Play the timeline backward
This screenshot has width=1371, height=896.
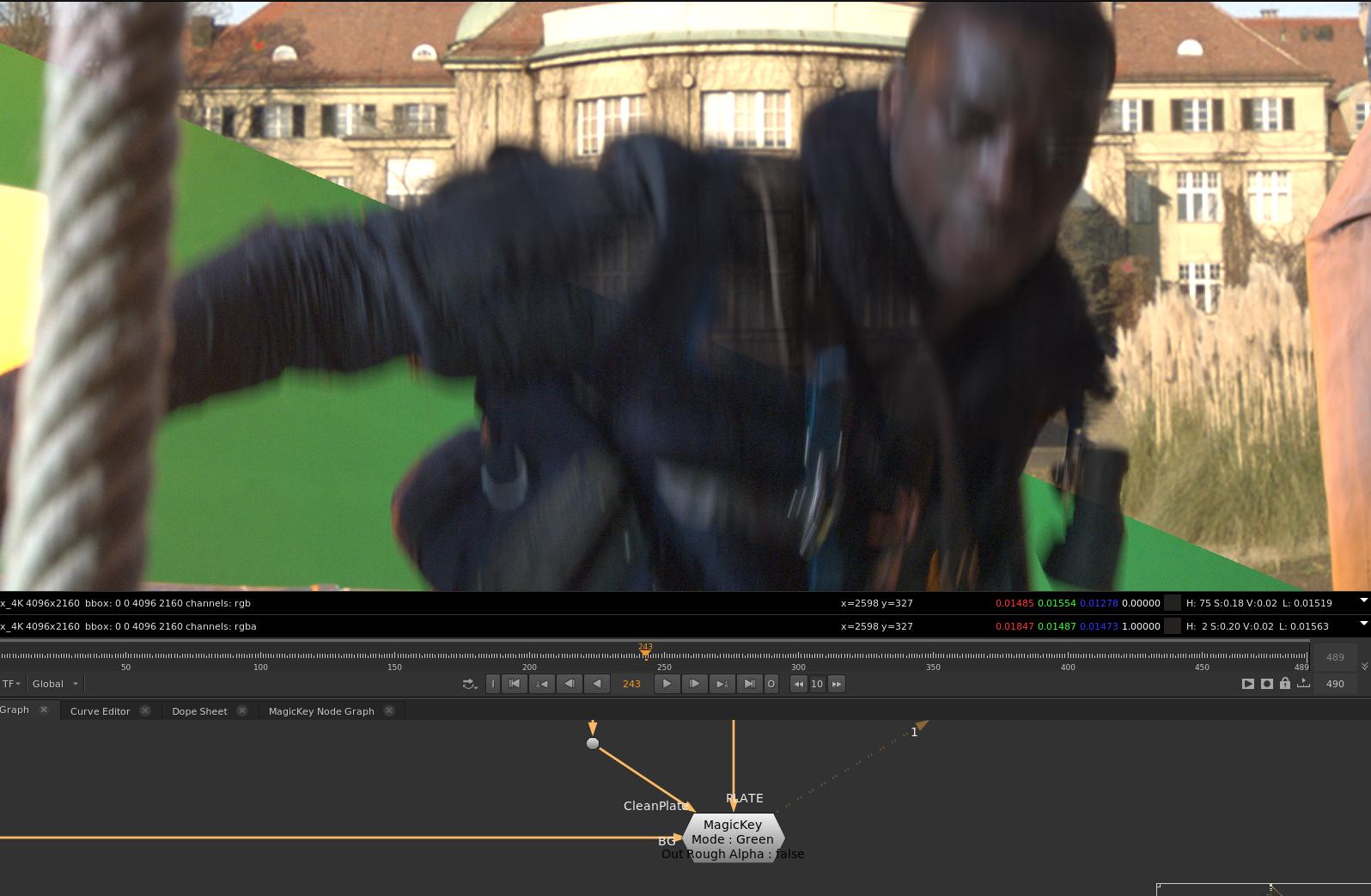(597, 684)
